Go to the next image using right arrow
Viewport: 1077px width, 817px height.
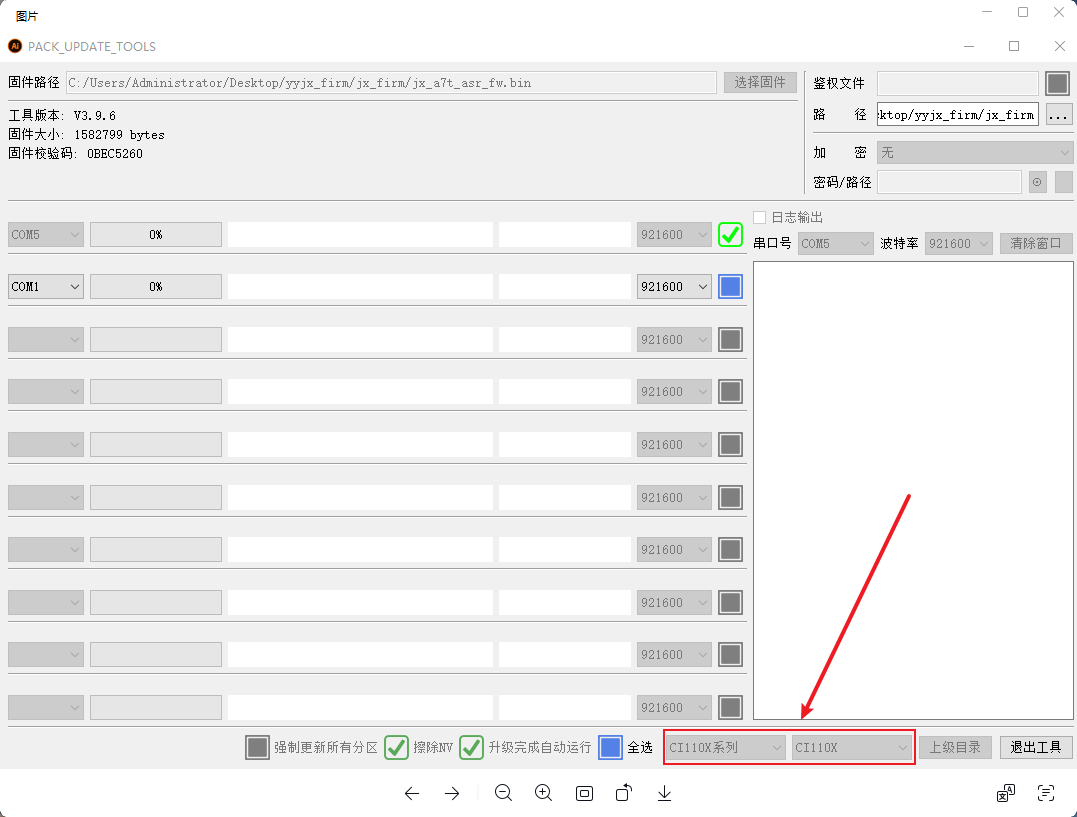452,793
